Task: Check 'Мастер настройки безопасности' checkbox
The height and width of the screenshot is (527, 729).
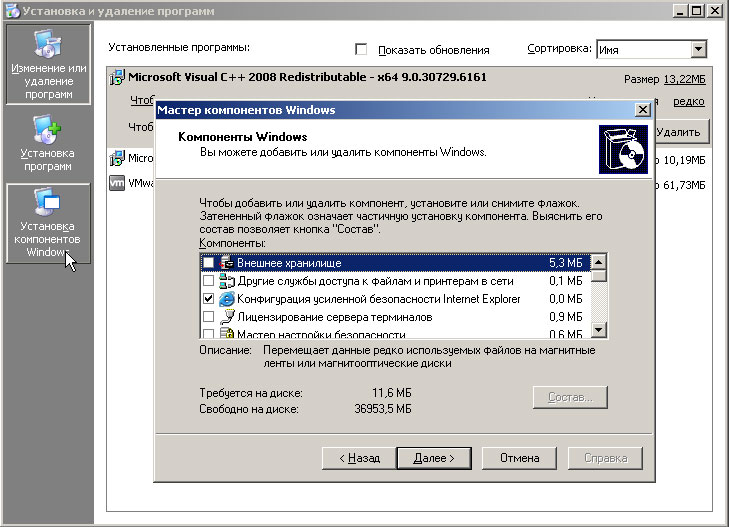Action: [x=209, y=333]
